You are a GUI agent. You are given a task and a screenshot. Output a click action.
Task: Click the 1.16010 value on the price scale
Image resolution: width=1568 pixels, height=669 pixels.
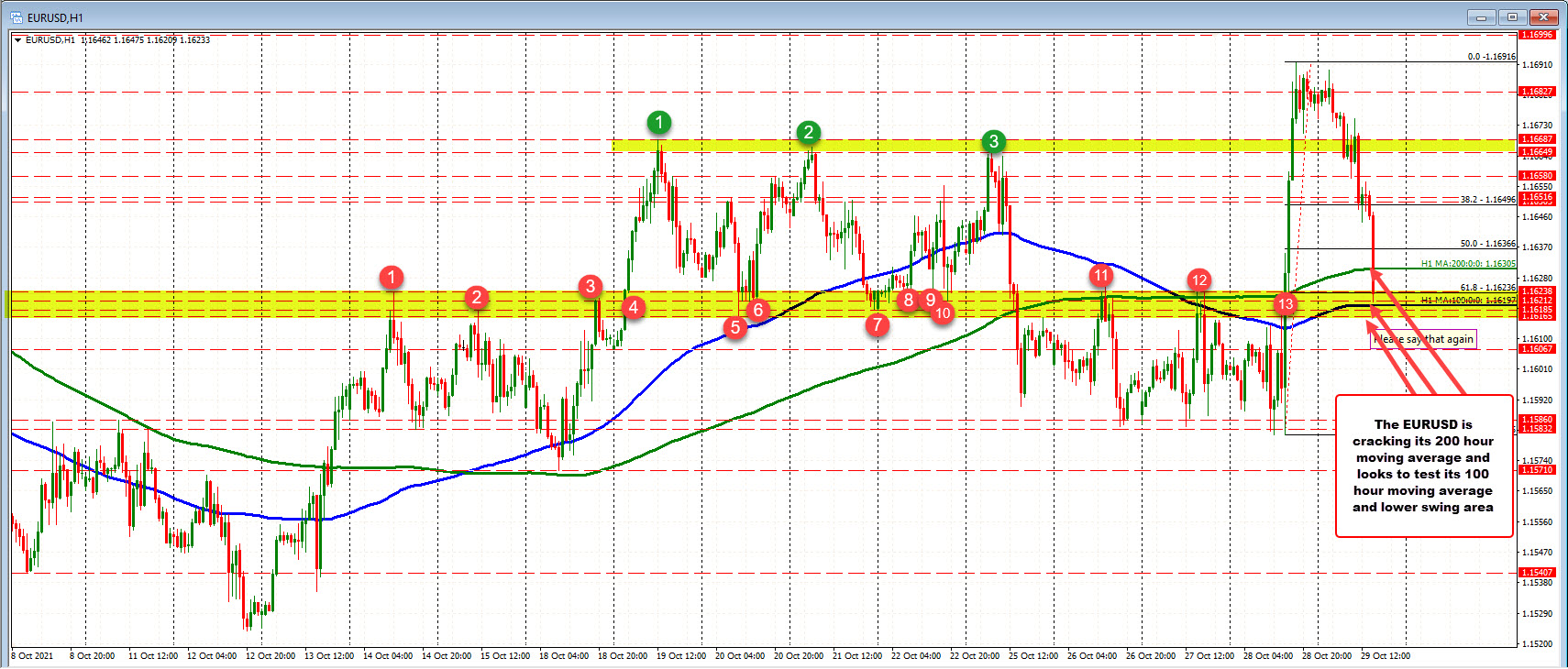1538,369
